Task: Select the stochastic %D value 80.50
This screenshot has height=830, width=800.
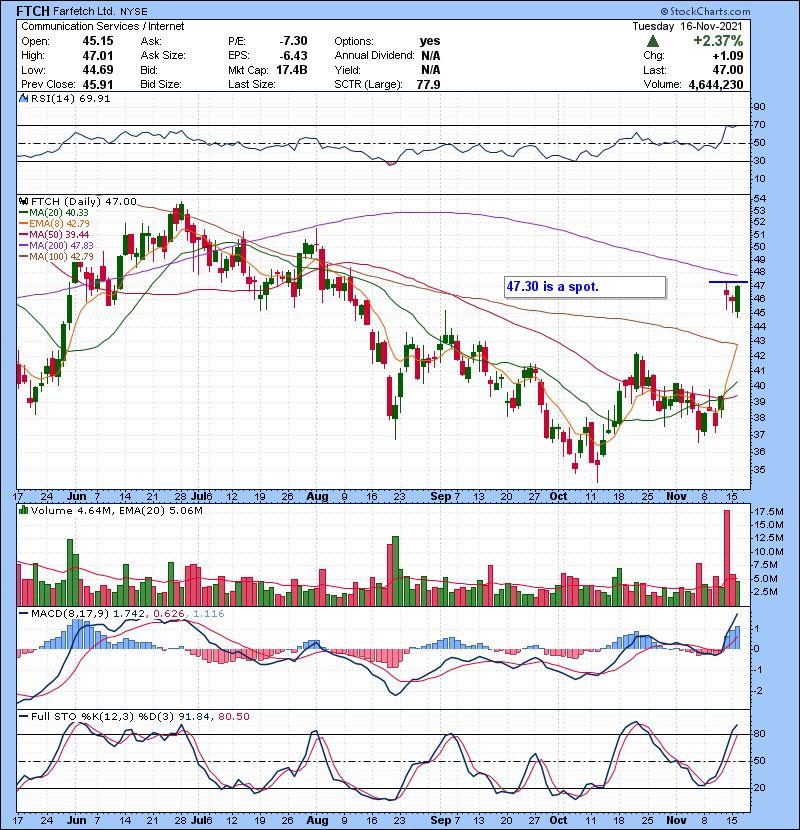Action: coord(233,716)
